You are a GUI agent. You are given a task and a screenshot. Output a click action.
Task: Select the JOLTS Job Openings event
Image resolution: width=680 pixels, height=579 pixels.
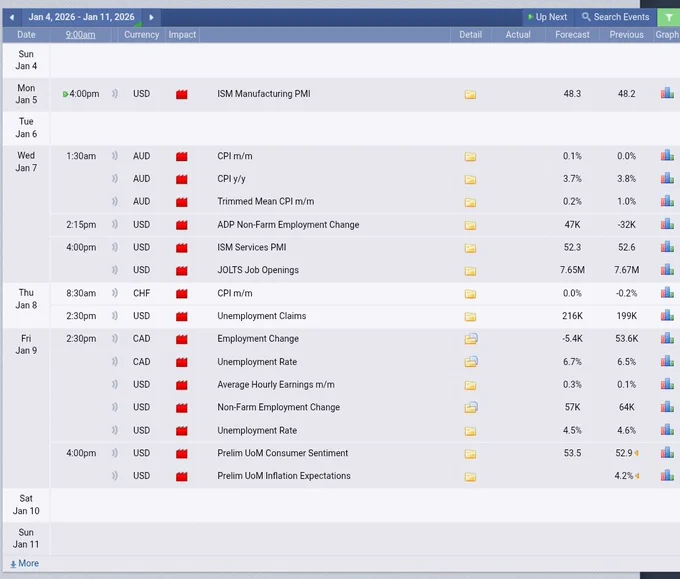tap(258, 270)
